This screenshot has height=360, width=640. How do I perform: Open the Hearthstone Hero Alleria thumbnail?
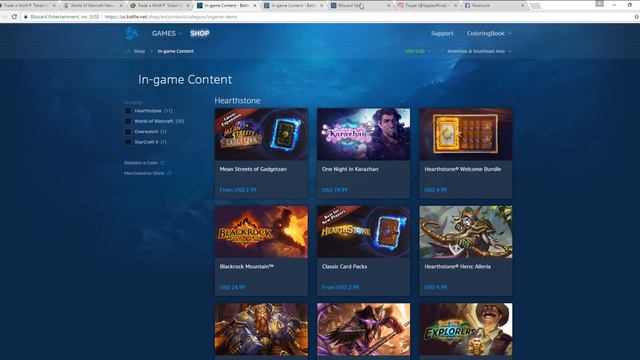(466, 232)
